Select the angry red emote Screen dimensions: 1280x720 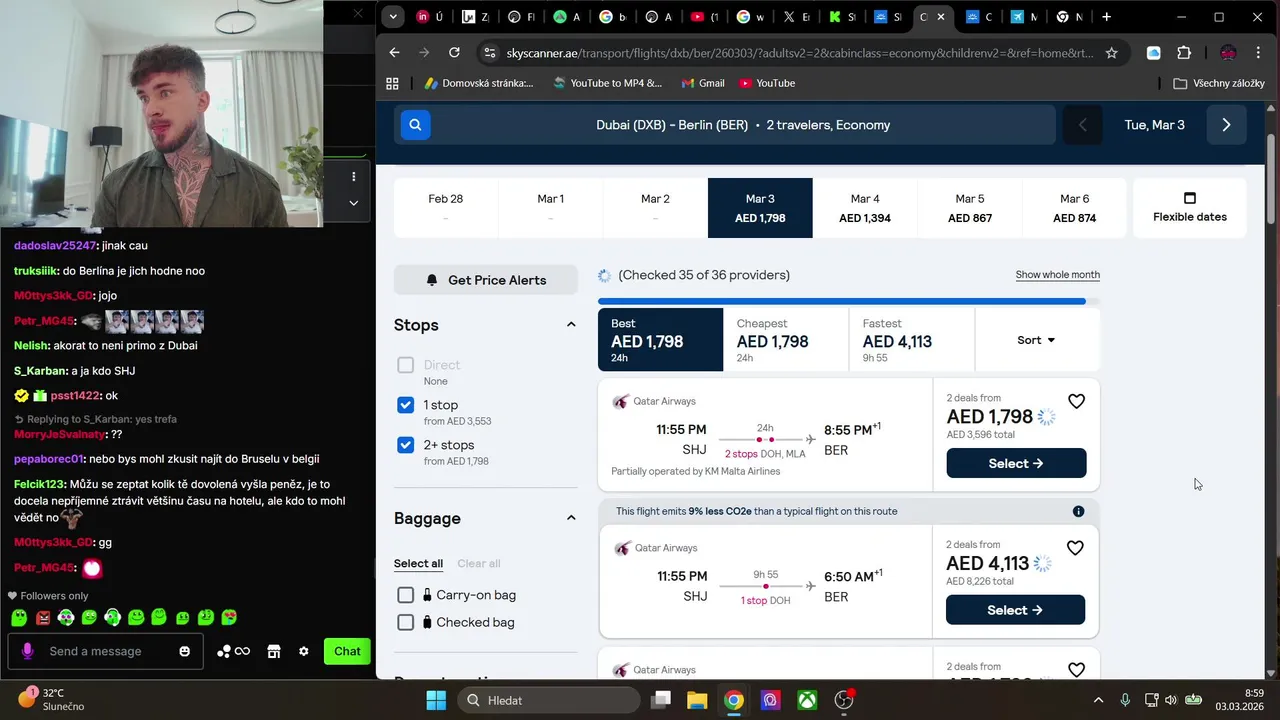point(43,618)
